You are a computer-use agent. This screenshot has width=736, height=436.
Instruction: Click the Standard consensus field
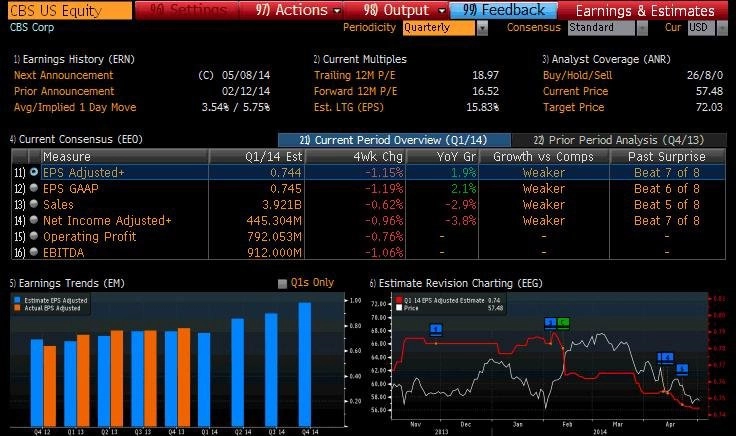602,28
